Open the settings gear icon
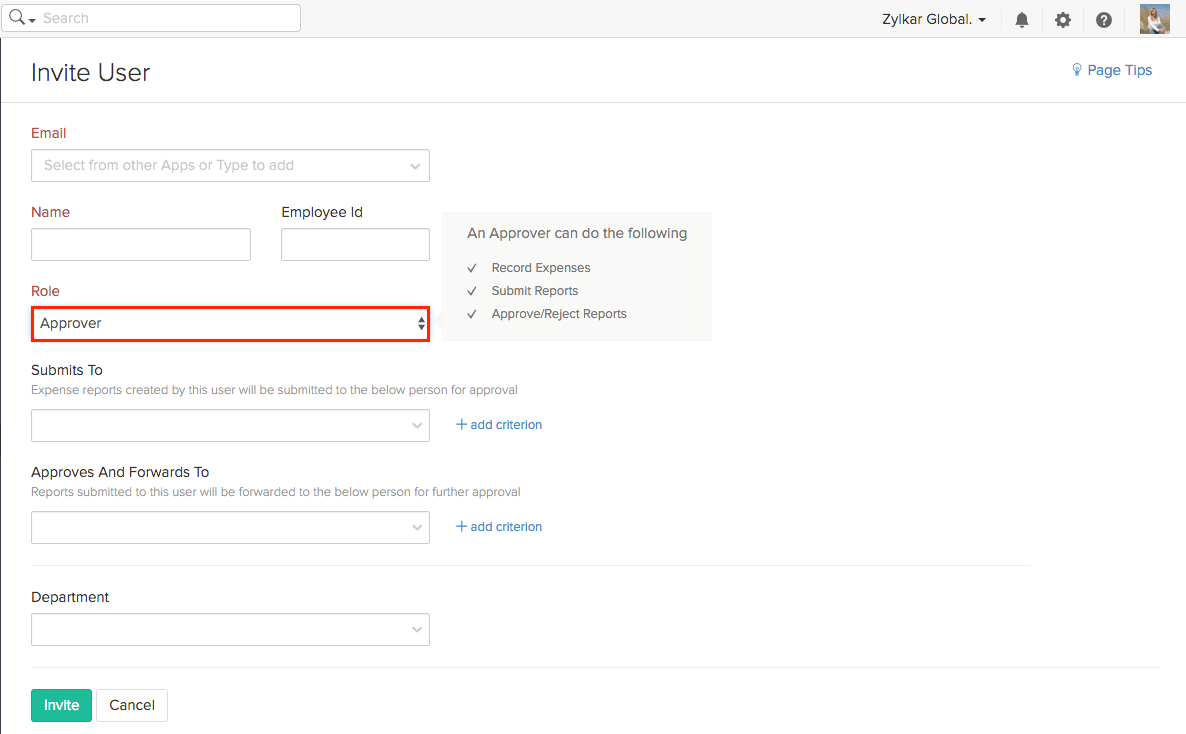The width and height of the screenshot is (1186, 734). click(x=1062, y=20)
